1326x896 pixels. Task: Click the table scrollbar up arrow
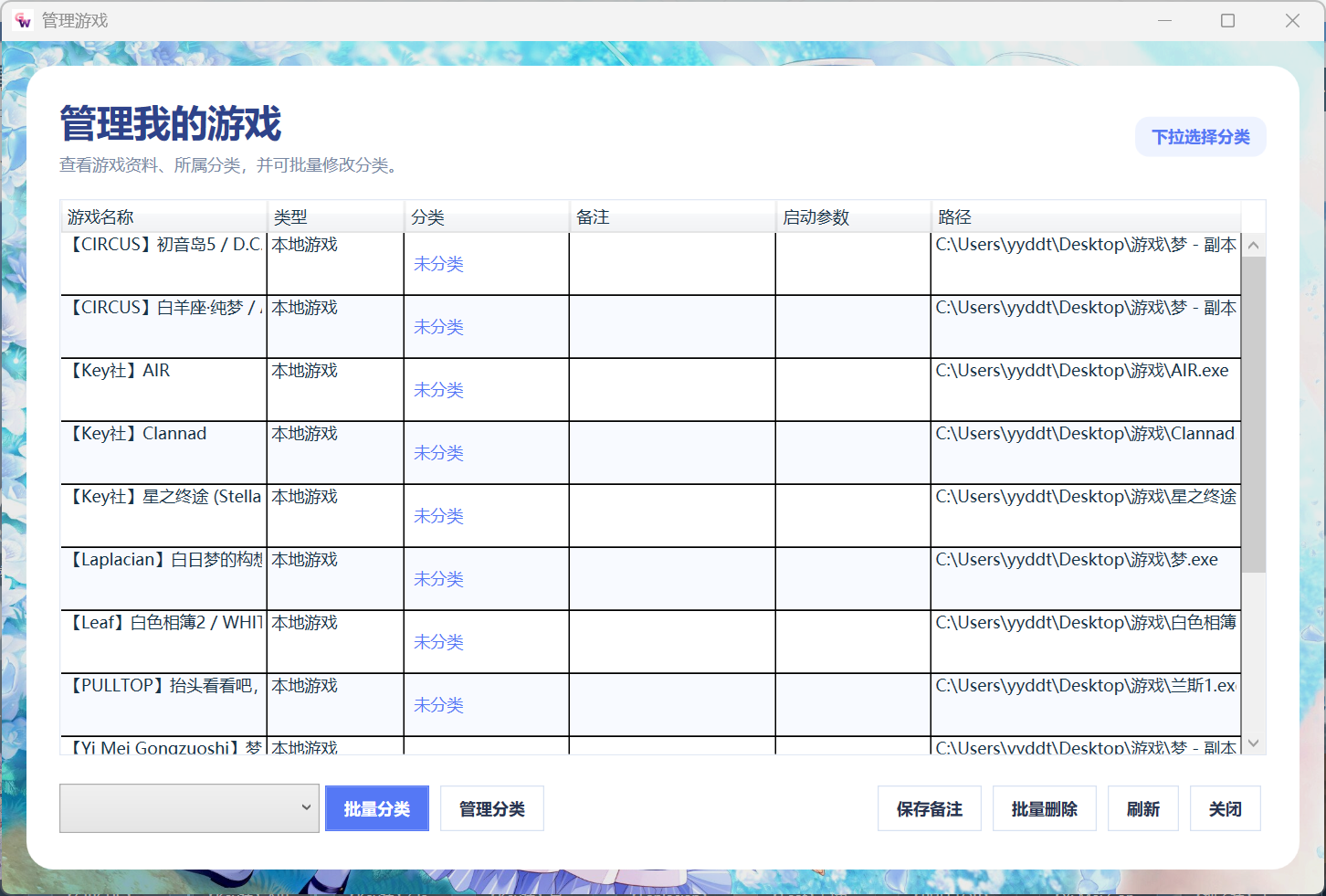[x=1254, y=245]
